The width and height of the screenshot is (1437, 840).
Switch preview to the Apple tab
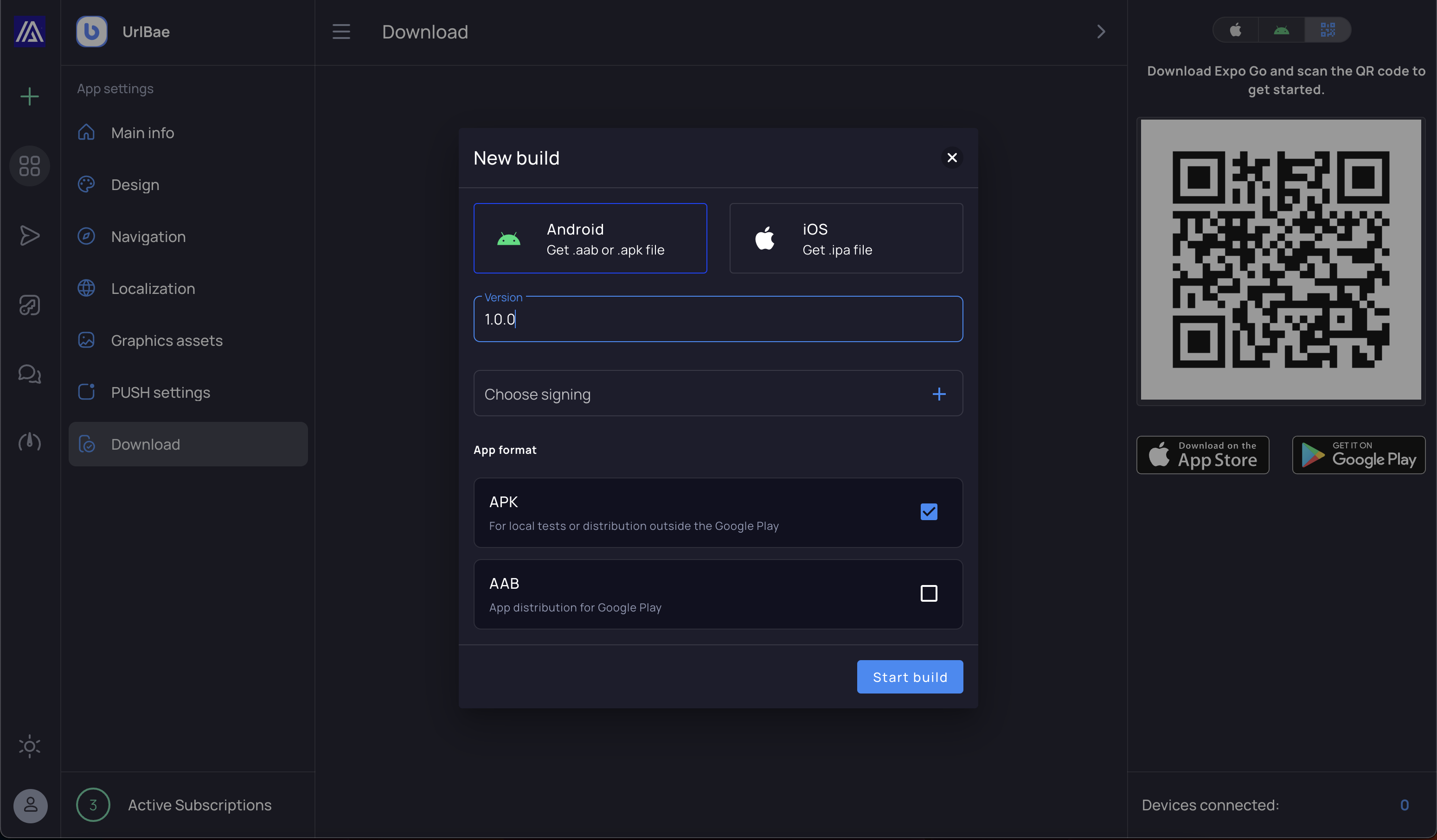pyautogui.click(x=1236, y=30)
